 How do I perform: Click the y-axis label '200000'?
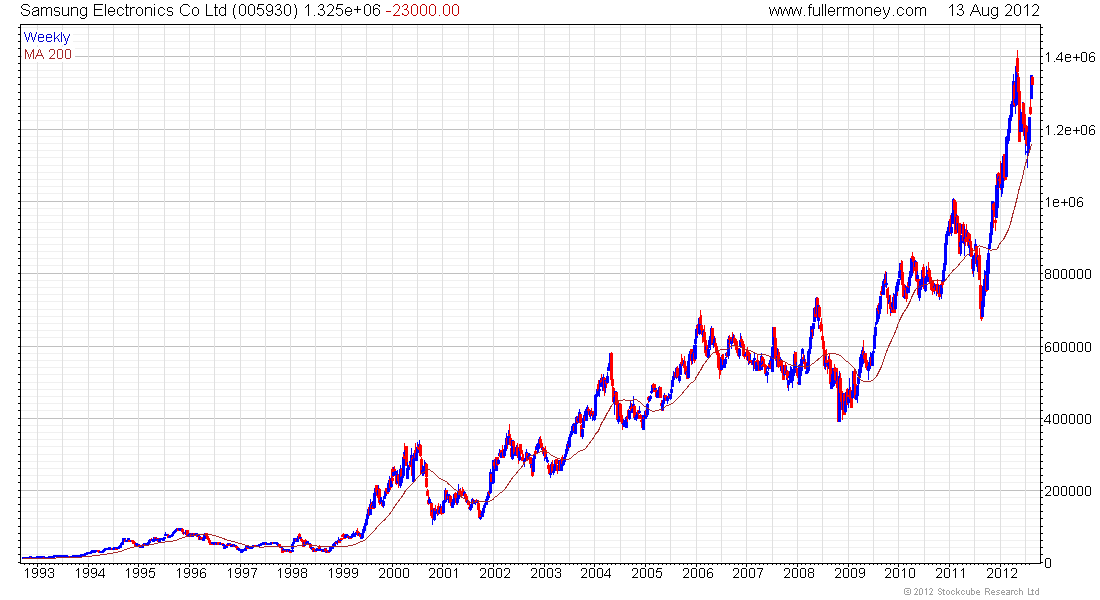point(1068,491)
